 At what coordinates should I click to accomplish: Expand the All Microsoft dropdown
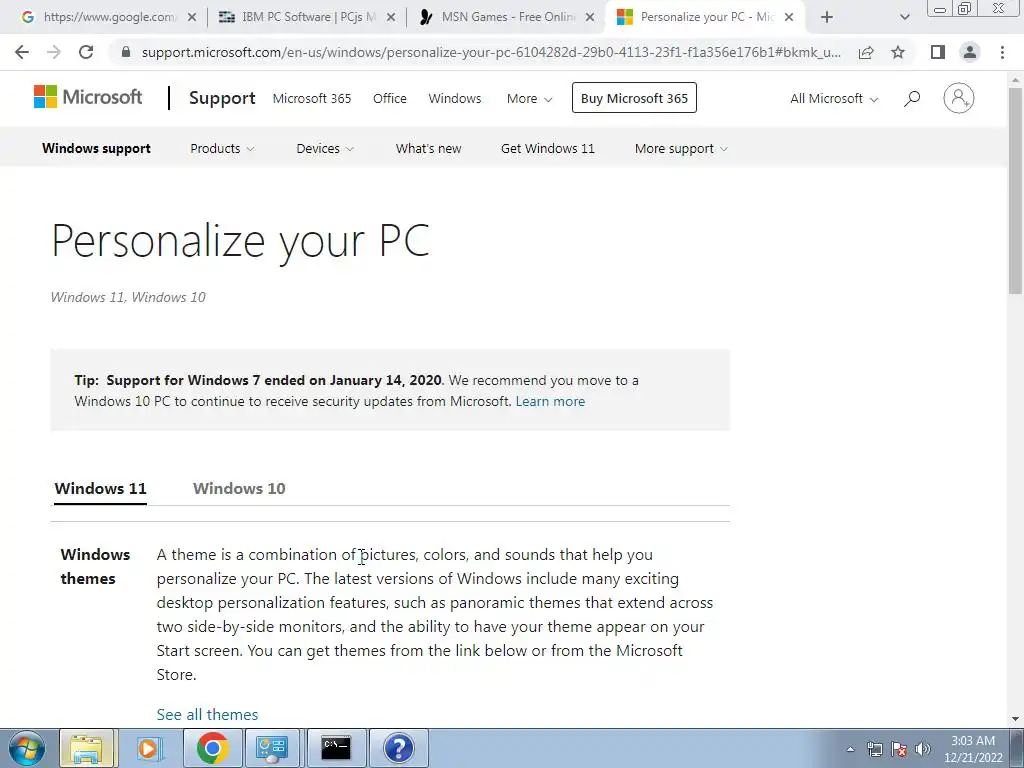click(x=834, y=99)
